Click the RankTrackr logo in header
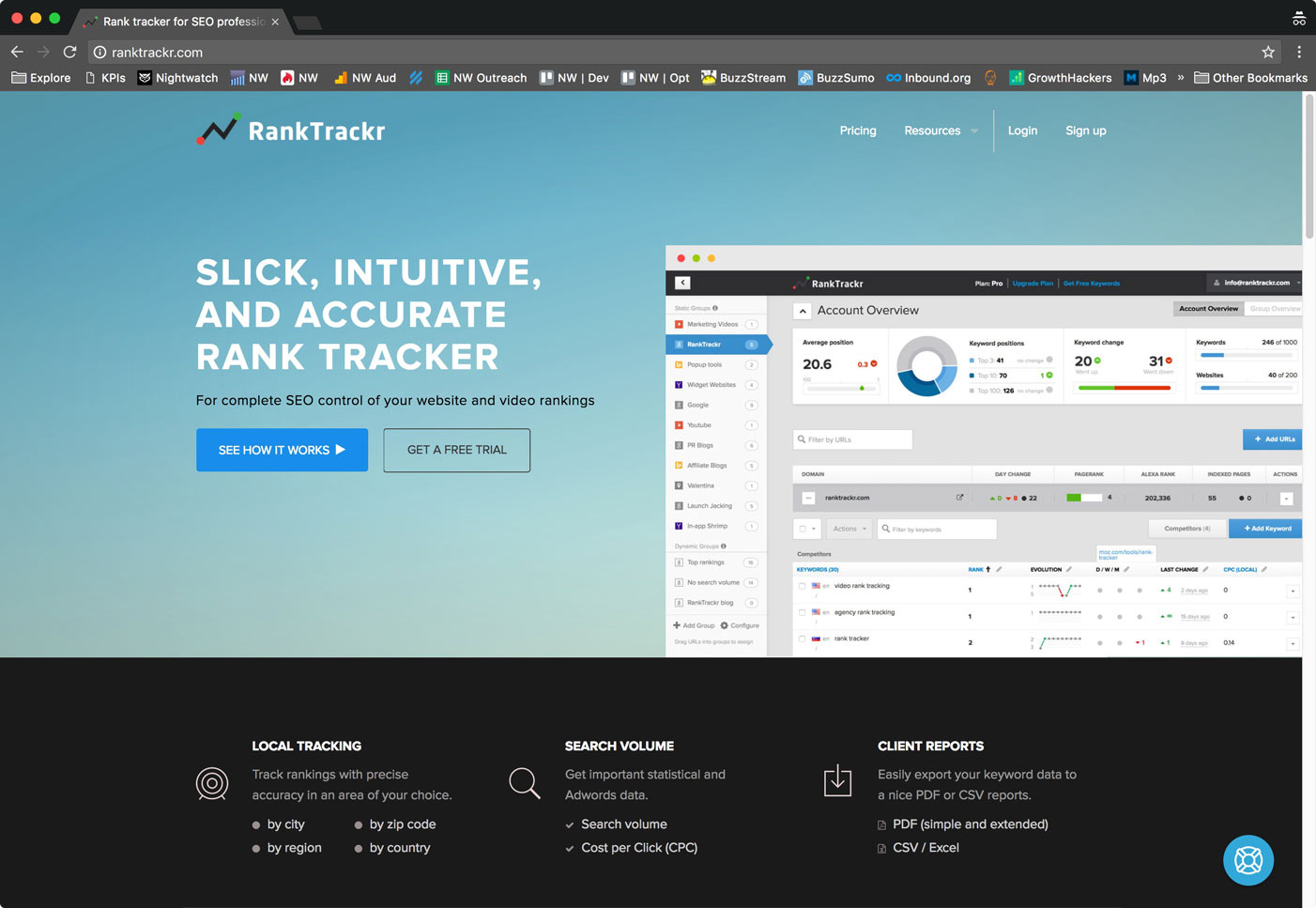The width and height of the screenshot is (1316, 908). pos(291,131)
